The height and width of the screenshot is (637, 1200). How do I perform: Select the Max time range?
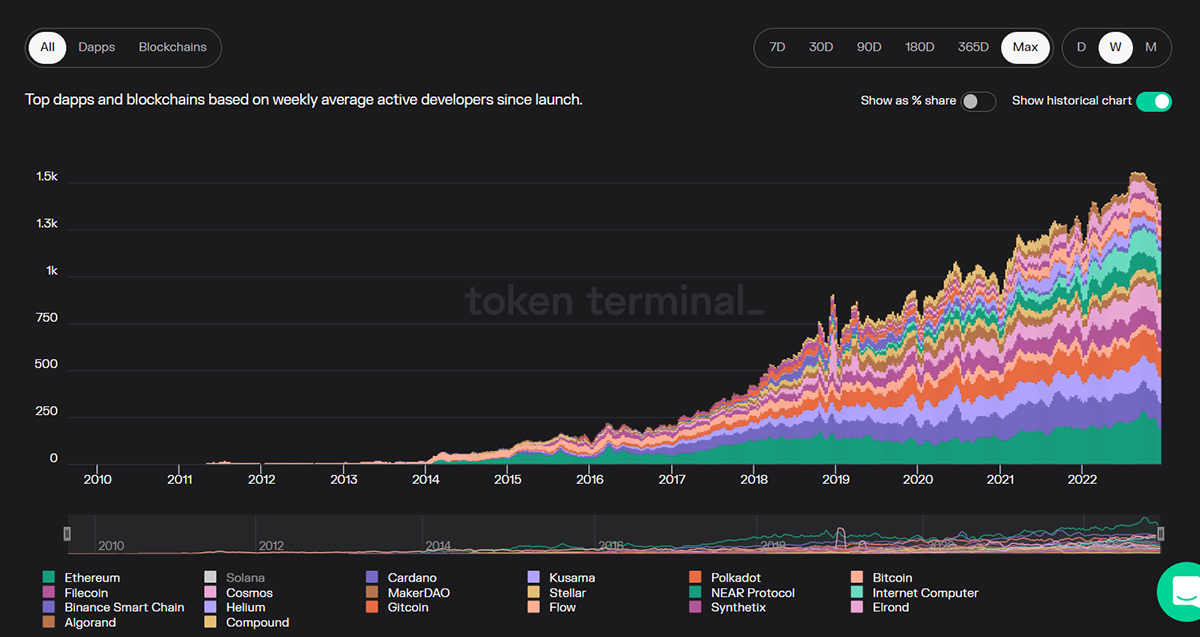click(1025, 47)
